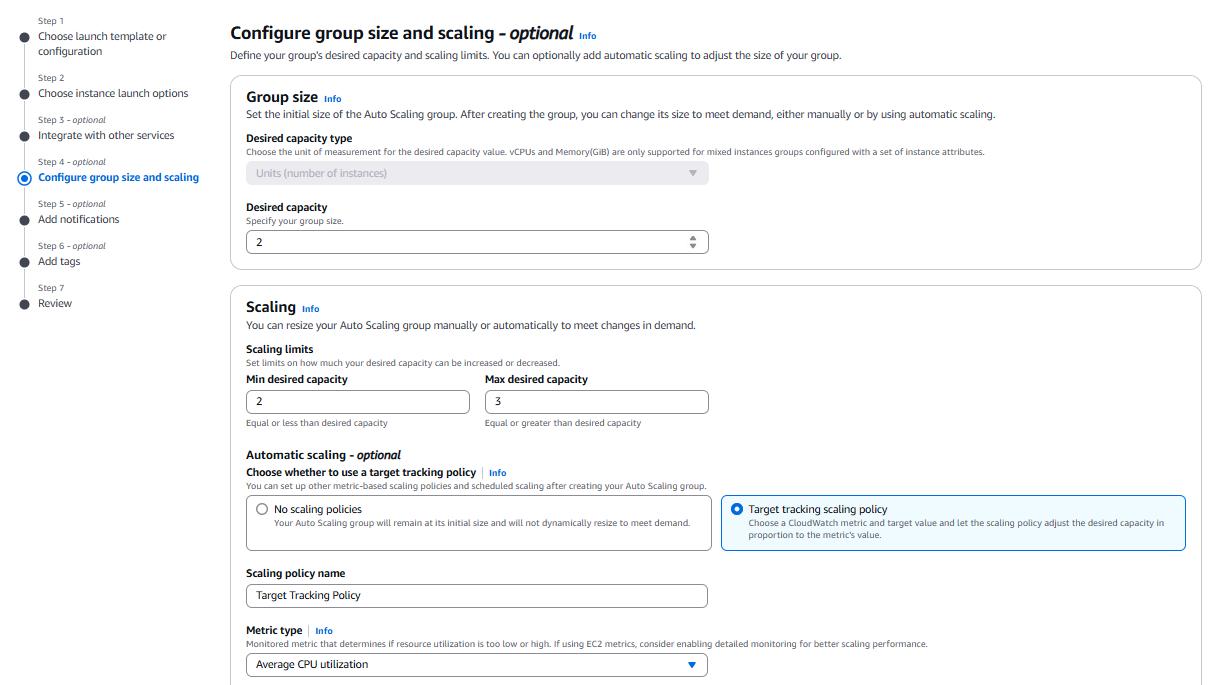Screen dimensions: 1228x685
Task: Open Desired capacity type dropdown
Action: [x=476, y=173]
